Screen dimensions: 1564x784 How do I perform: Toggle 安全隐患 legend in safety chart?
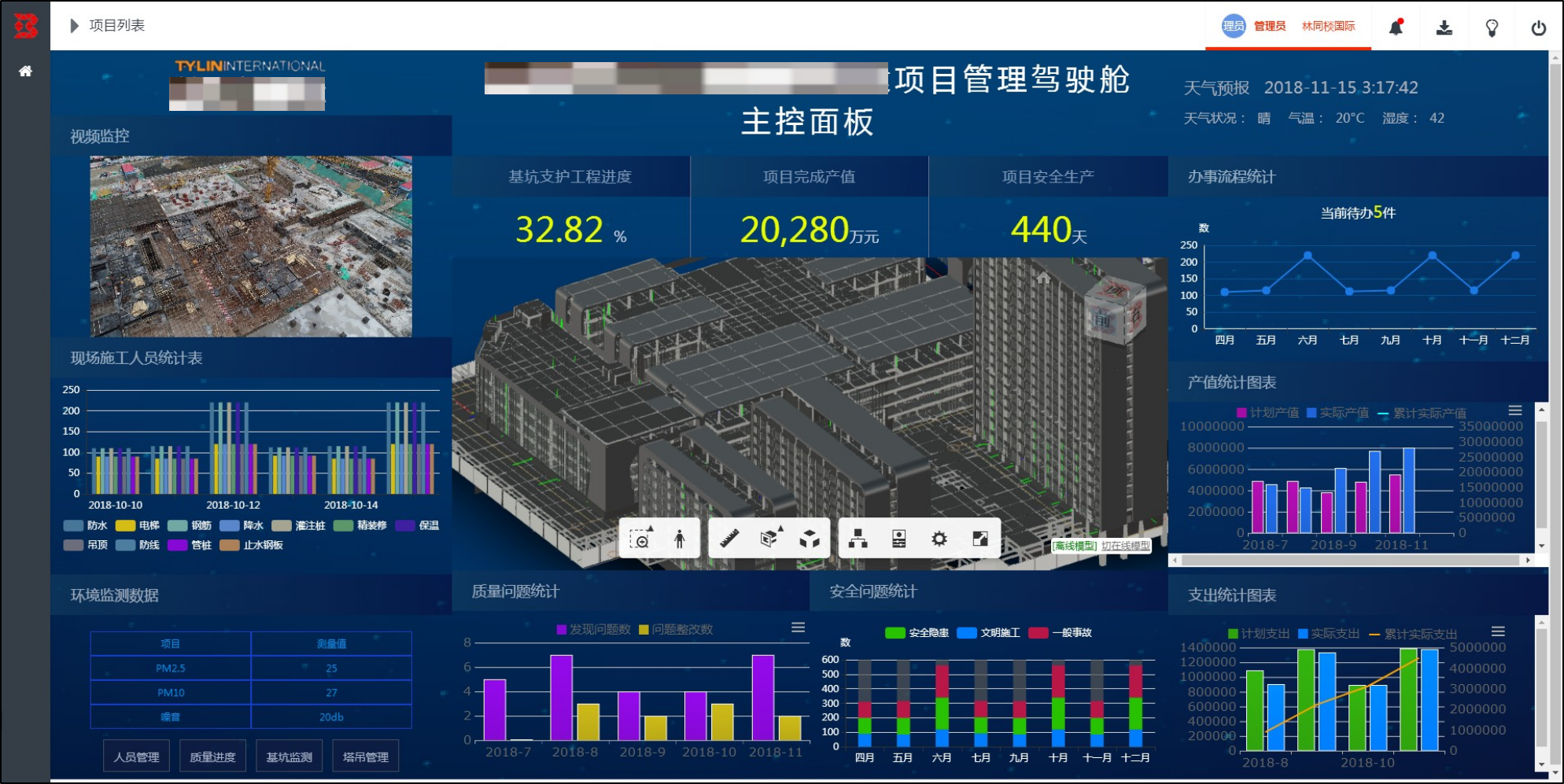tap(917, 633)
